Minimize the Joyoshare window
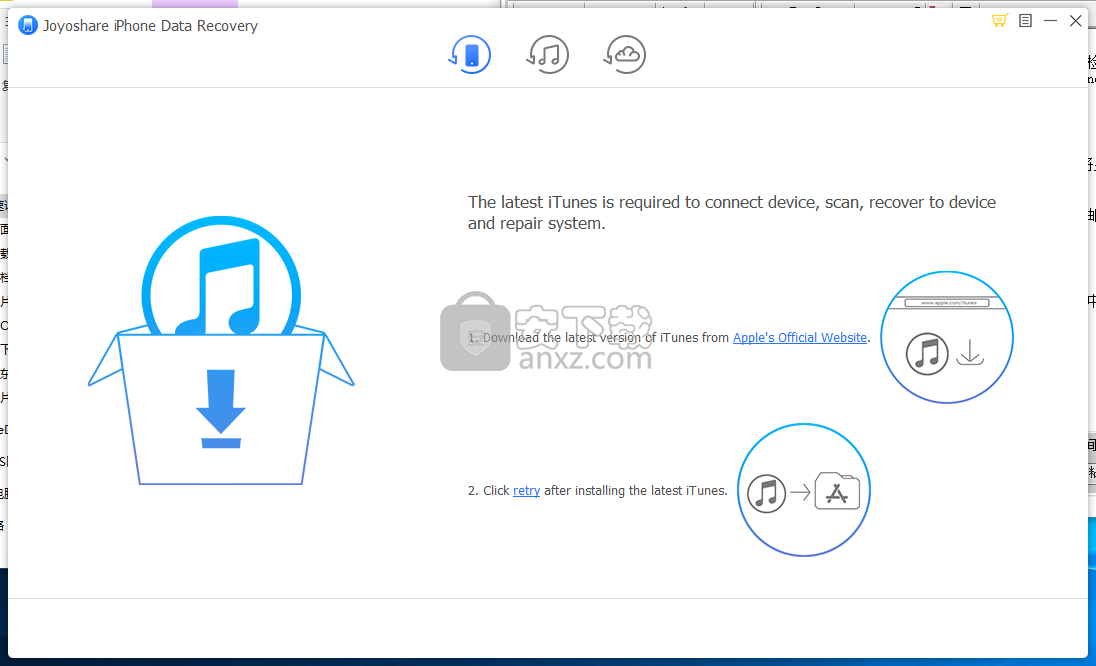Viewport: 1096px width, 666px height. click(x=1050, y=20)
